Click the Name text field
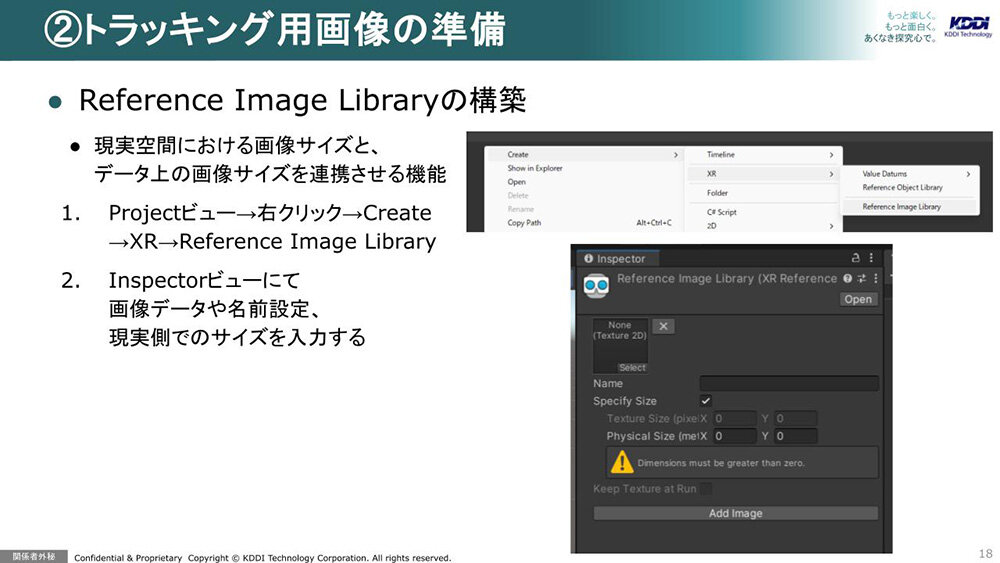 [788, 383]
